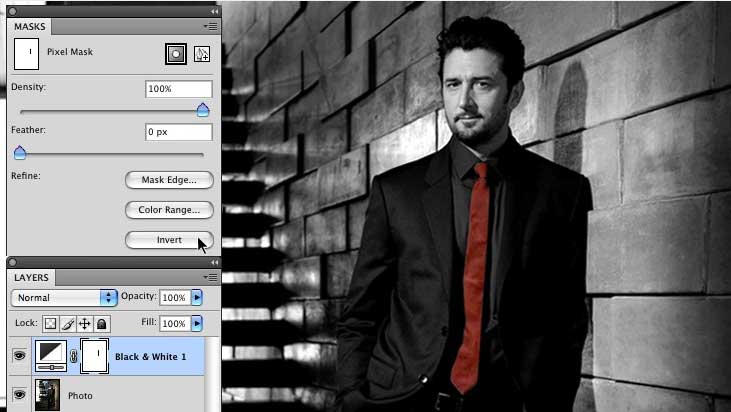The height and width of the screenshot is (412, 731).
Task: Open the Fill slider arrow
Action: point(197,323)
